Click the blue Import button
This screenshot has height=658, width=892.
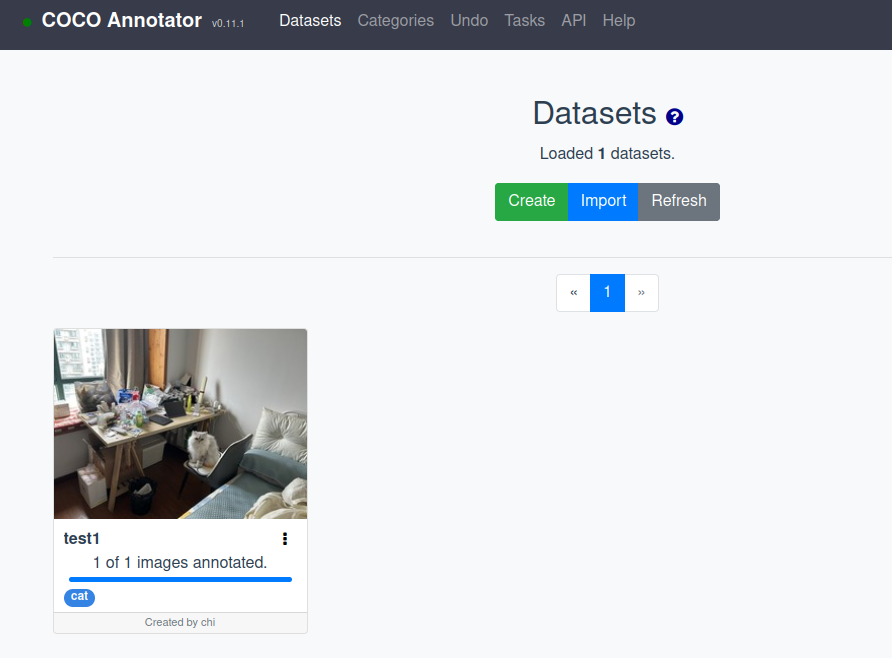coord(603,201)
